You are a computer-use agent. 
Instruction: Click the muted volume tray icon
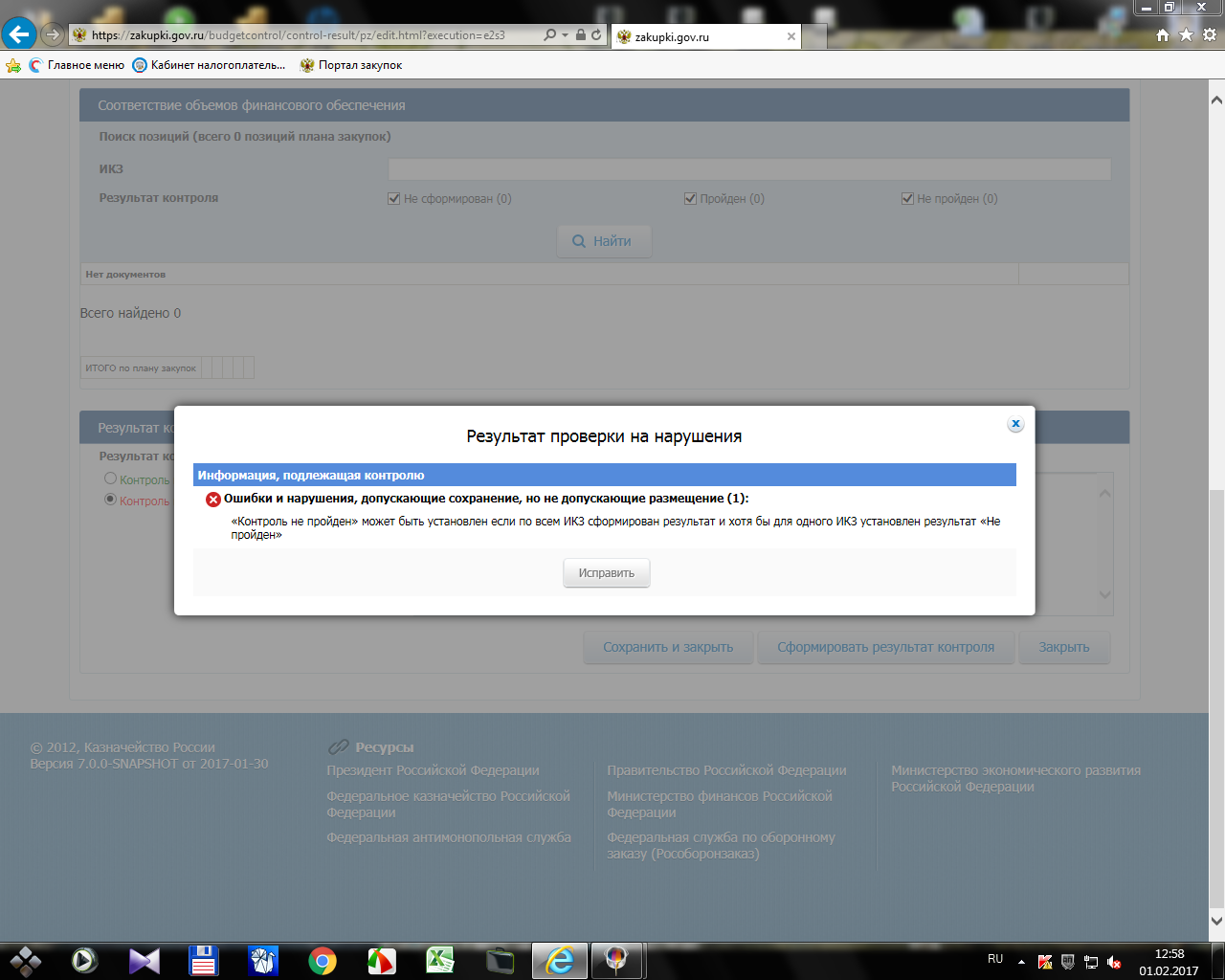point(1114,962)
